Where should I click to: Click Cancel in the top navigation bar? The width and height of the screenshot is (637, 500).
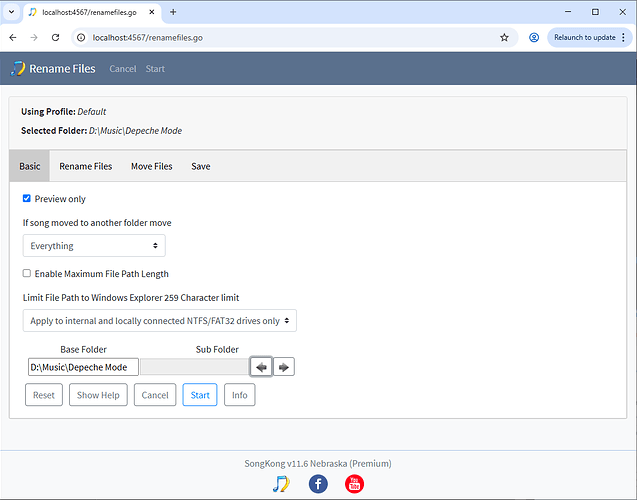point(123,69)
